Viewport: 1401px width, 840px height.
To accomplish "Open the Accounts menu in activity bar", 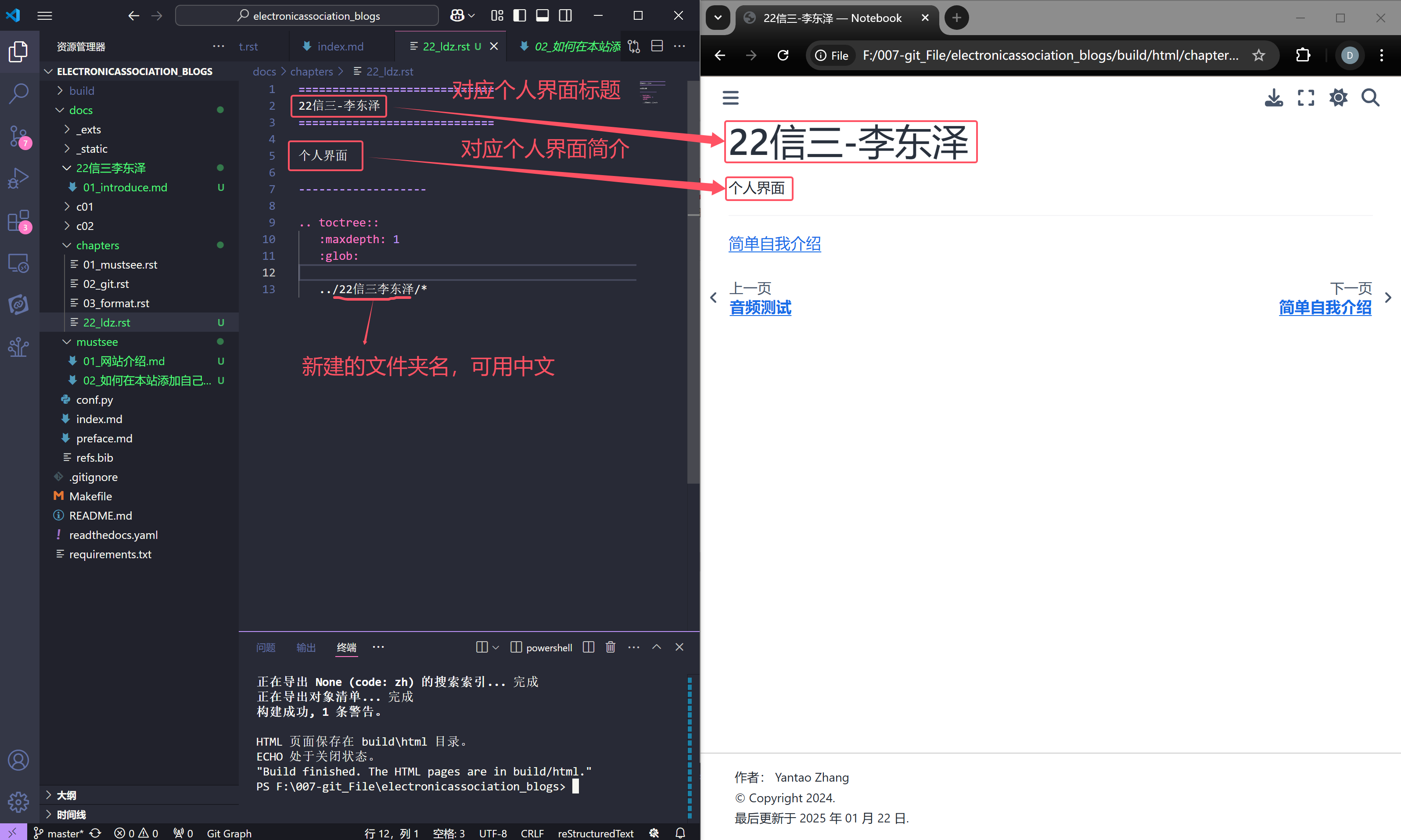I will pyautogui.click(x=19, y=760).
